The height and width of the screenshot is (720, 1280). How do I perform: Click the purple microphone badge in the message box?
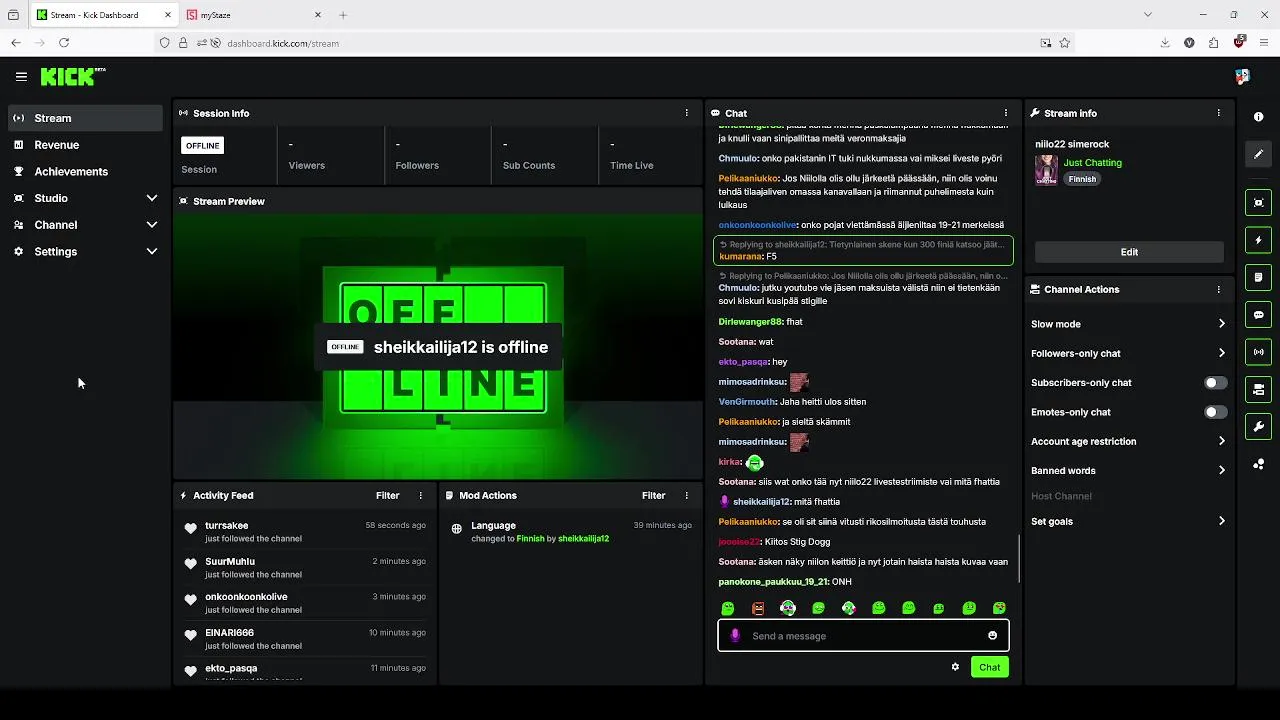735,636
